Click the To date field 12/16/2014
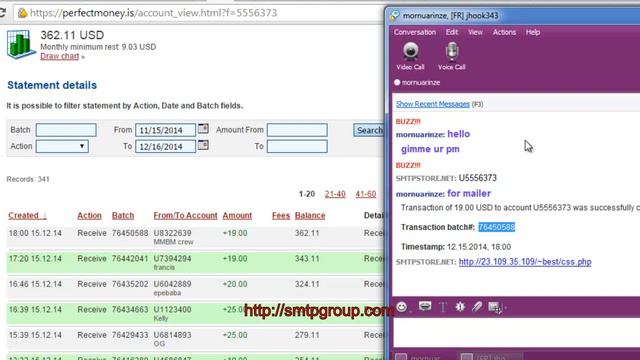Viewport: 640px width, 360px height. point(165,147)
